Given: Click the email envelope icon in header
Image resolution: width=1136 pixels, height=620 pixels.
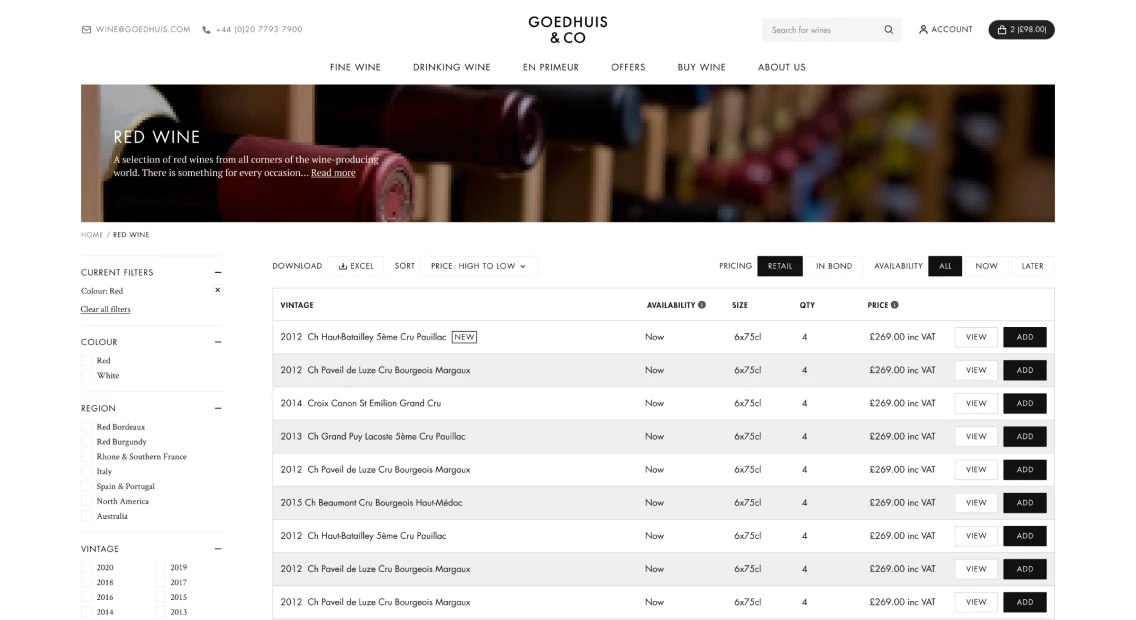Looking at the screenshot, I should (86, 30).
